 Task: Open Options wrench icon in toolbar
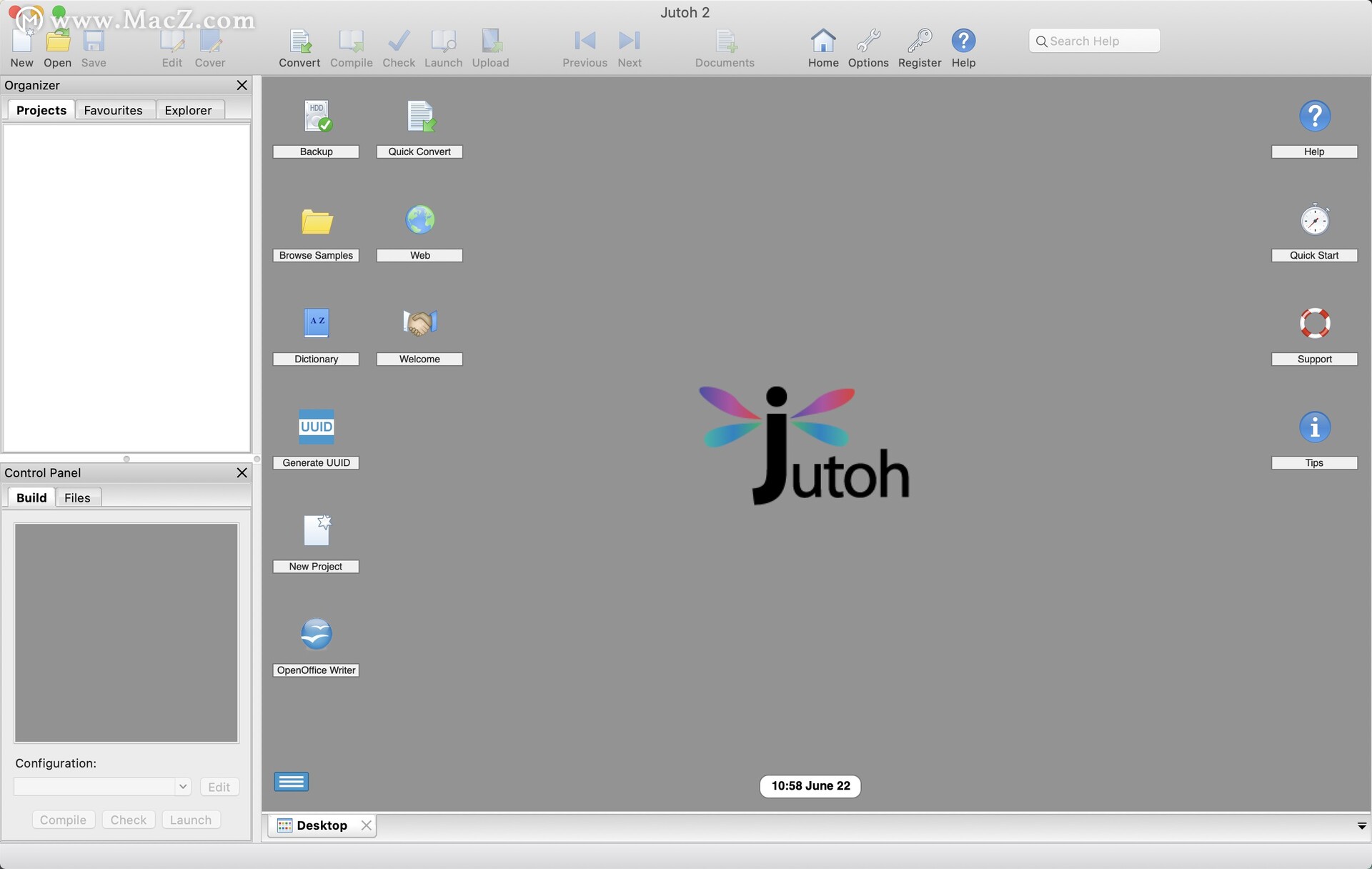(x=868, y=41)
